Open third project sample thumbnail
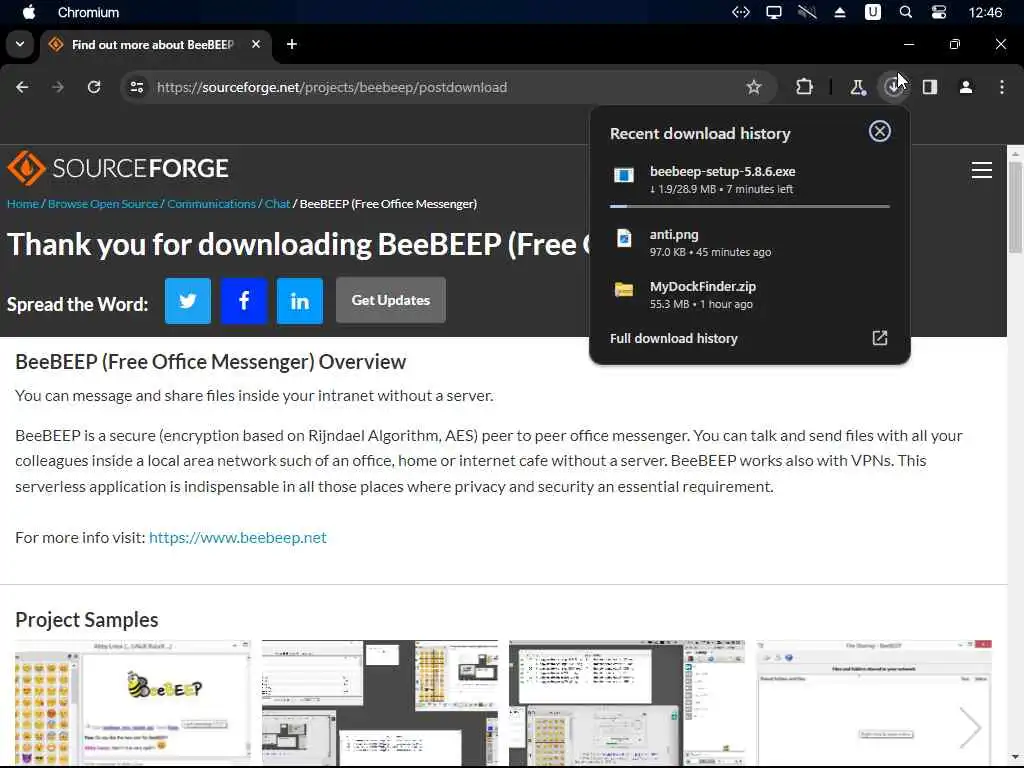Screen dimensions: 1024x768 627,703
